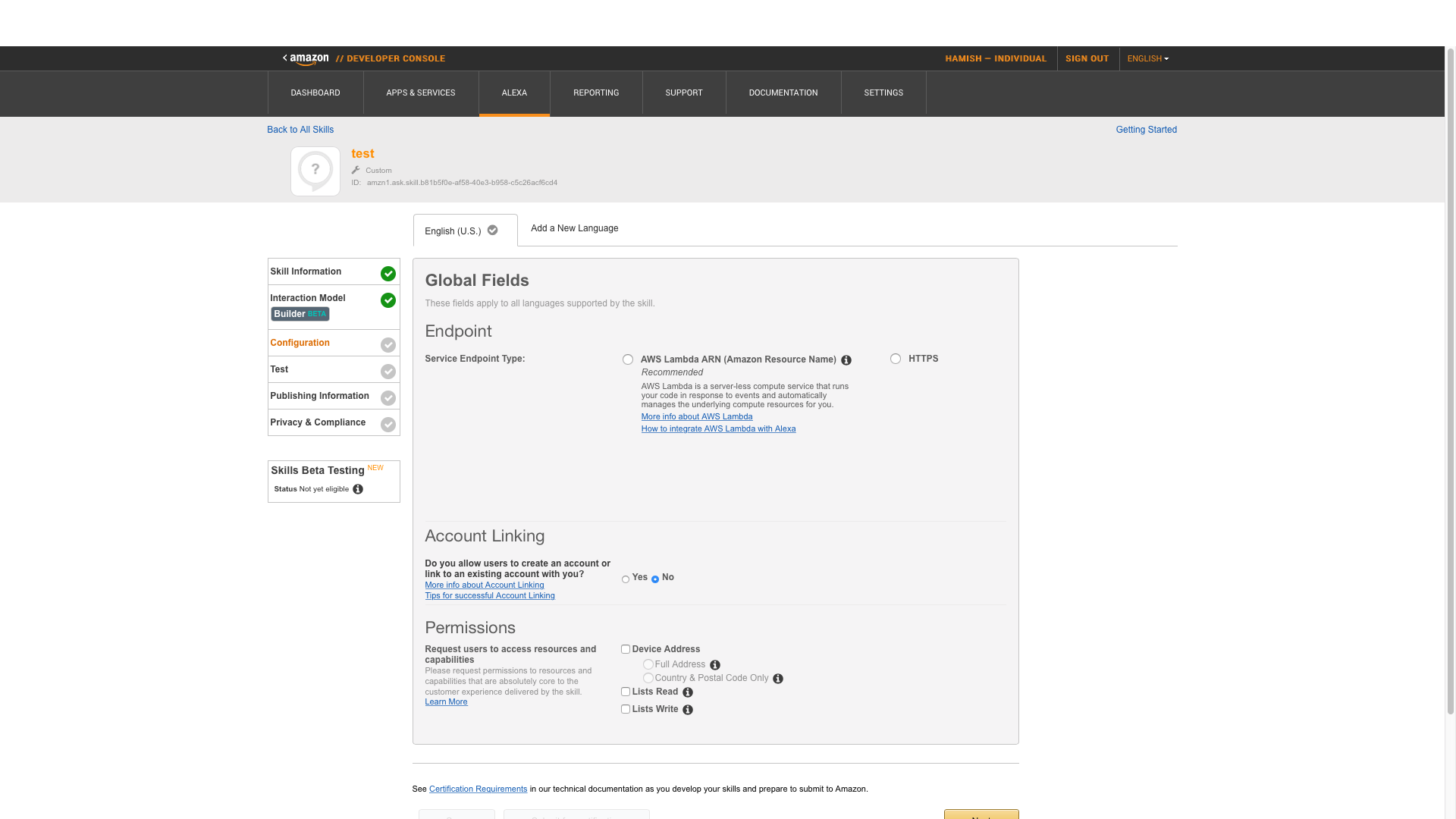Image resolution: width=1456 pixels, height=819 pixels.
Task: Switch to English (U.S.) language tab
Action: click(465, 231)
